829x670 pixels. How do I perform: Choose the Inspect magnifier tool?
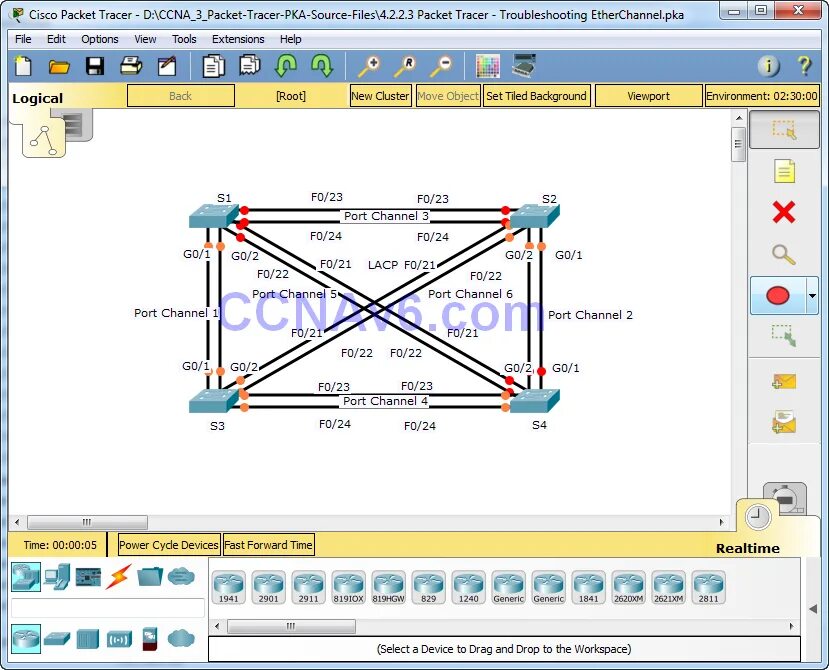coord(784,254)
